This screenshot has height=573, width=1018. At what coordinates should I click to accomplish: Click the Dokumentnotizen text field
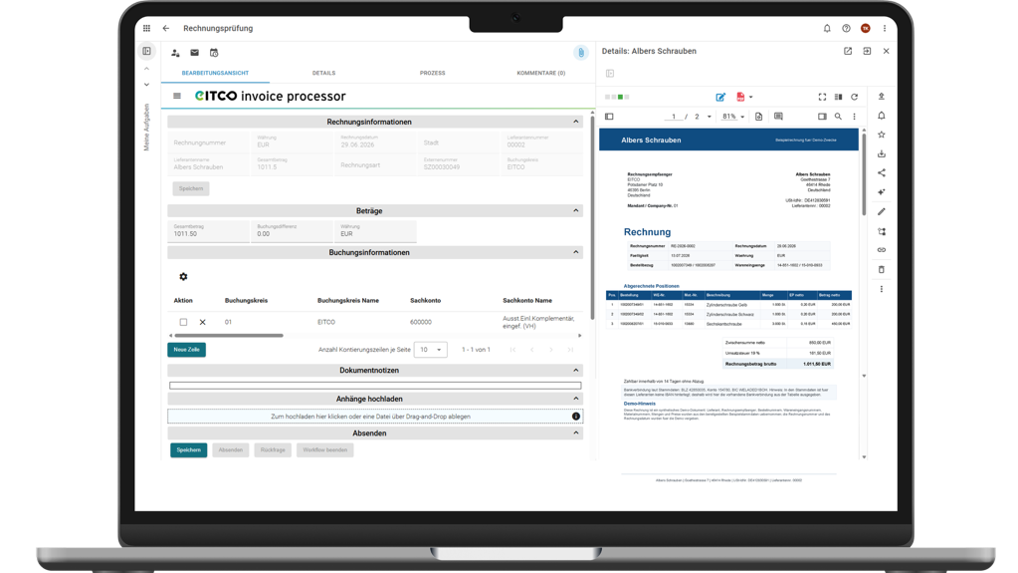pyautogui.click(x=375, y=385)
